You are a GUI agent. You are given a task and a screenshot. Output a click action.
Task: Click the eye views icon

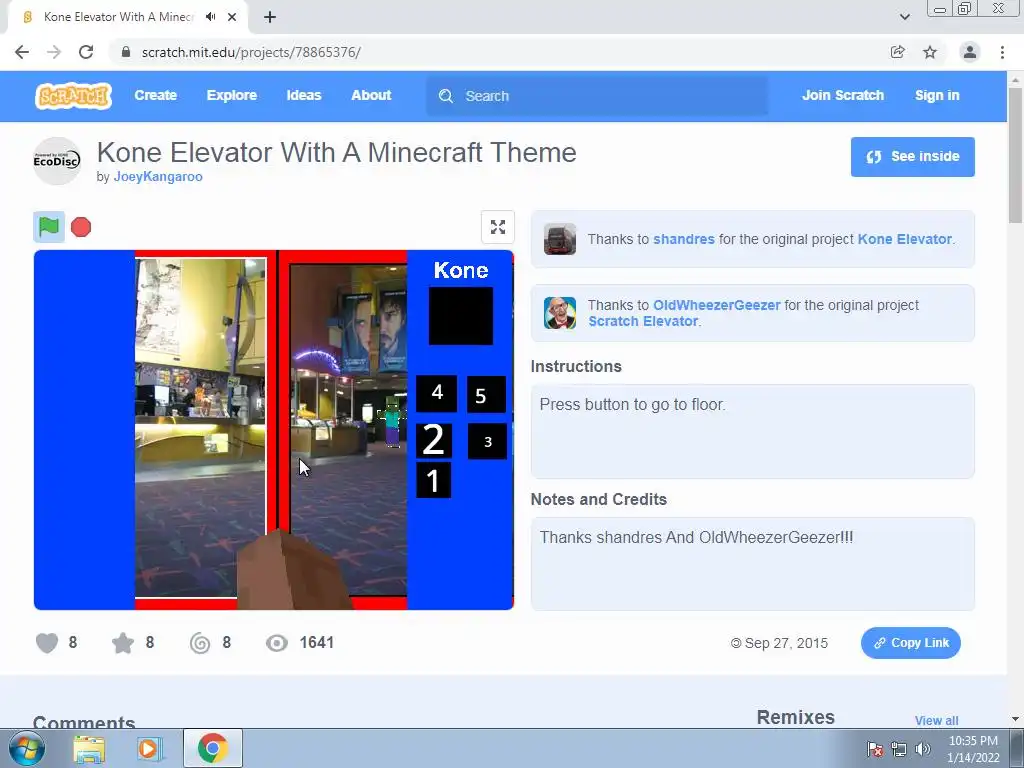tap(277, 643)
